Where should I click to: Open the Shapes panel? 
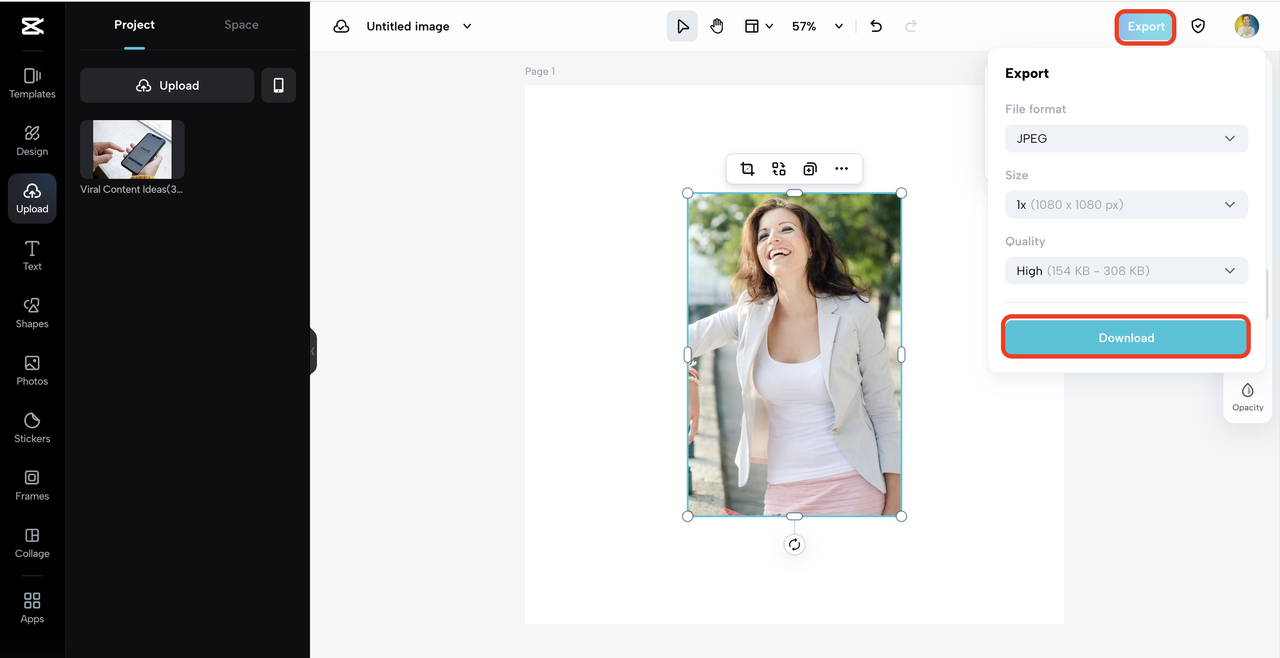[32, 313]
